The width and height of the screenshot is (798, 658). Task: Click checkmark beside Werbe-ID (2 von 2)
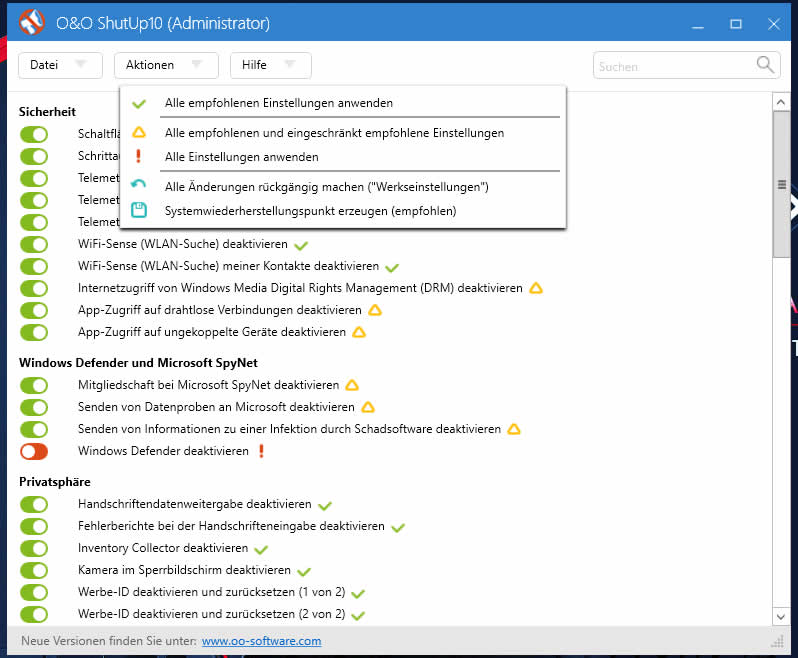358,616
